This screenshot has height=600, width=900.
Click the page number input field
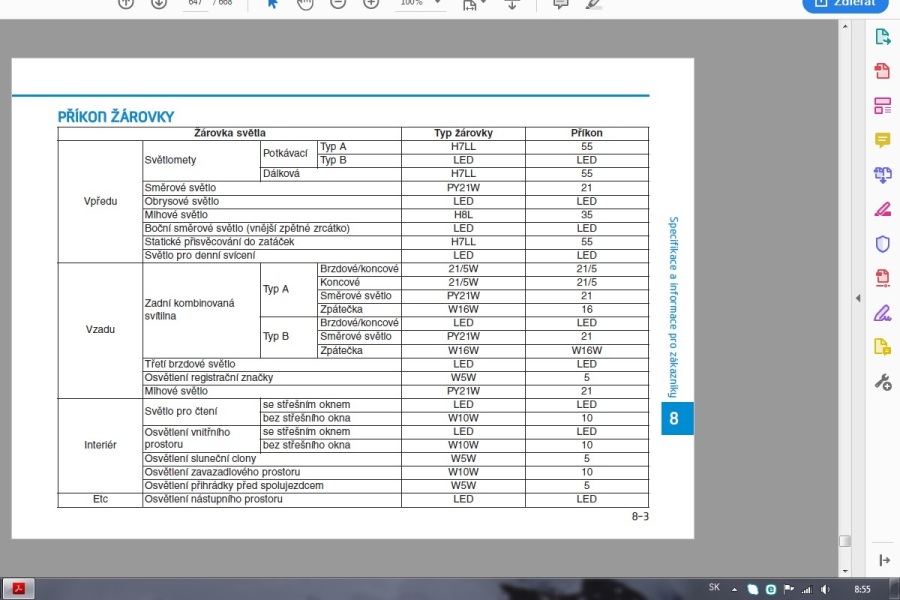coord(194,4)
